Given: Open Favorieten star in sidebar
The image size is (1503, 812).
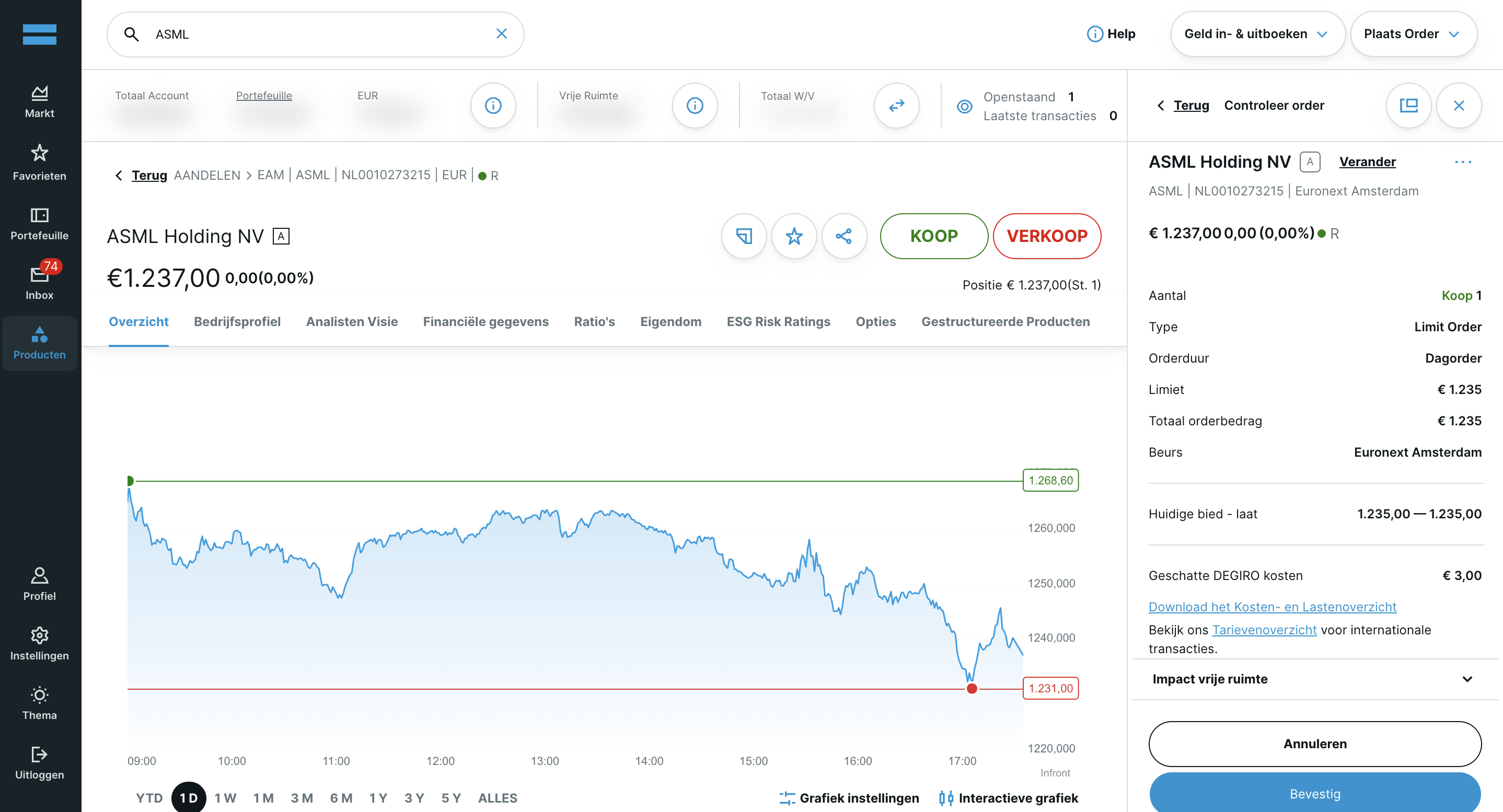Looking at the screenshot, I should (40, 163).
